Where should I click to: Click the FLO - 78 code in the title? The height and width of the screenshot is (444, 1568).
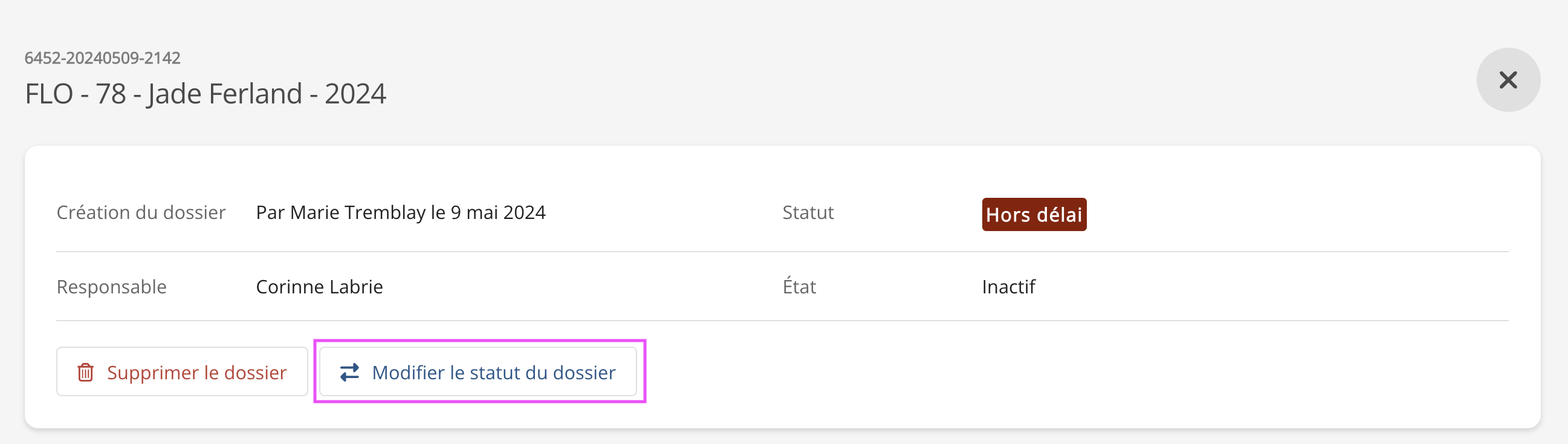(x=76, y=94)
